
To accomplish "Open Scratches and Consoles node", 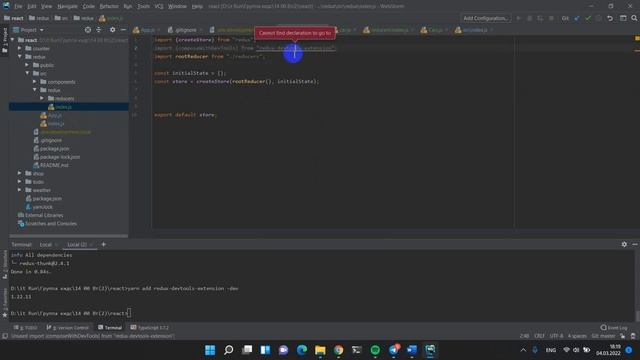I will (x=47, y=224).
